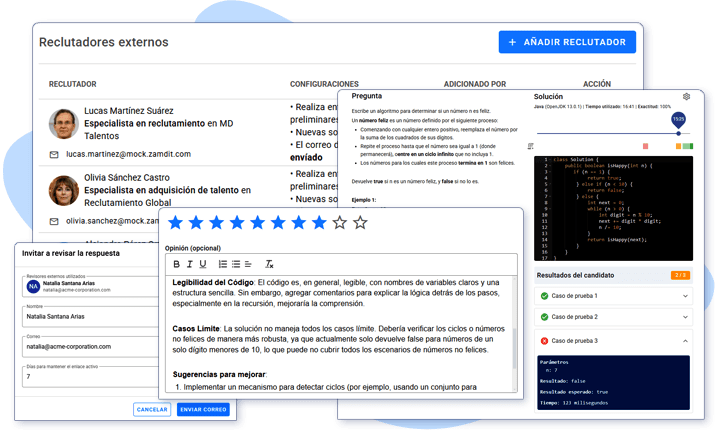Image resolution: width=720 pixels, height=430 pixels.
Task: Toggle bold formatting in opinion editor
Action: point(176,264)
